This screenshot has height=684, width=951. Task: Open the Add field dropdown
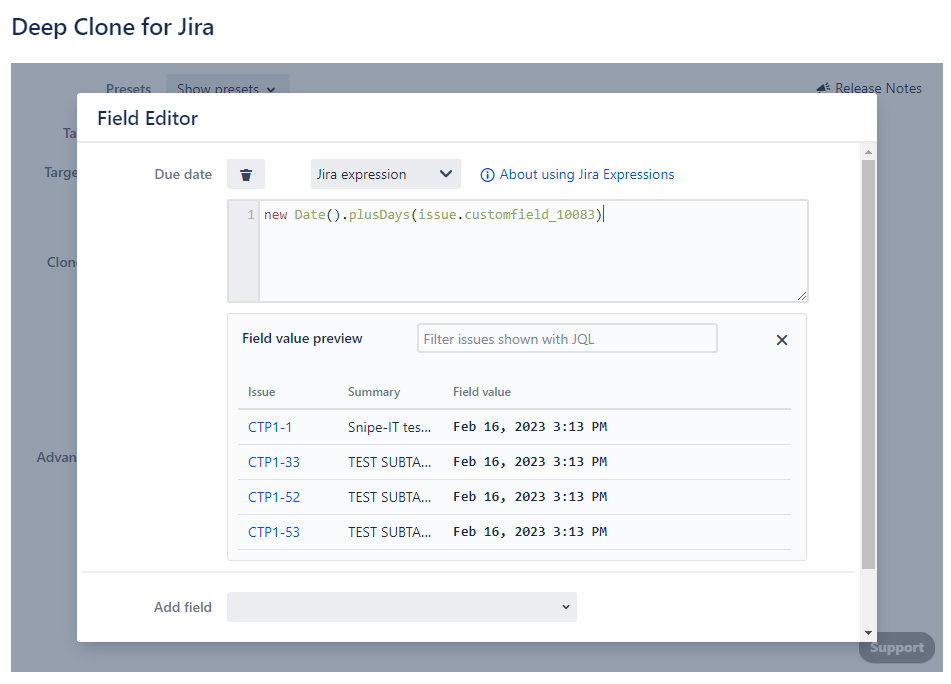[x=402, y=607]
